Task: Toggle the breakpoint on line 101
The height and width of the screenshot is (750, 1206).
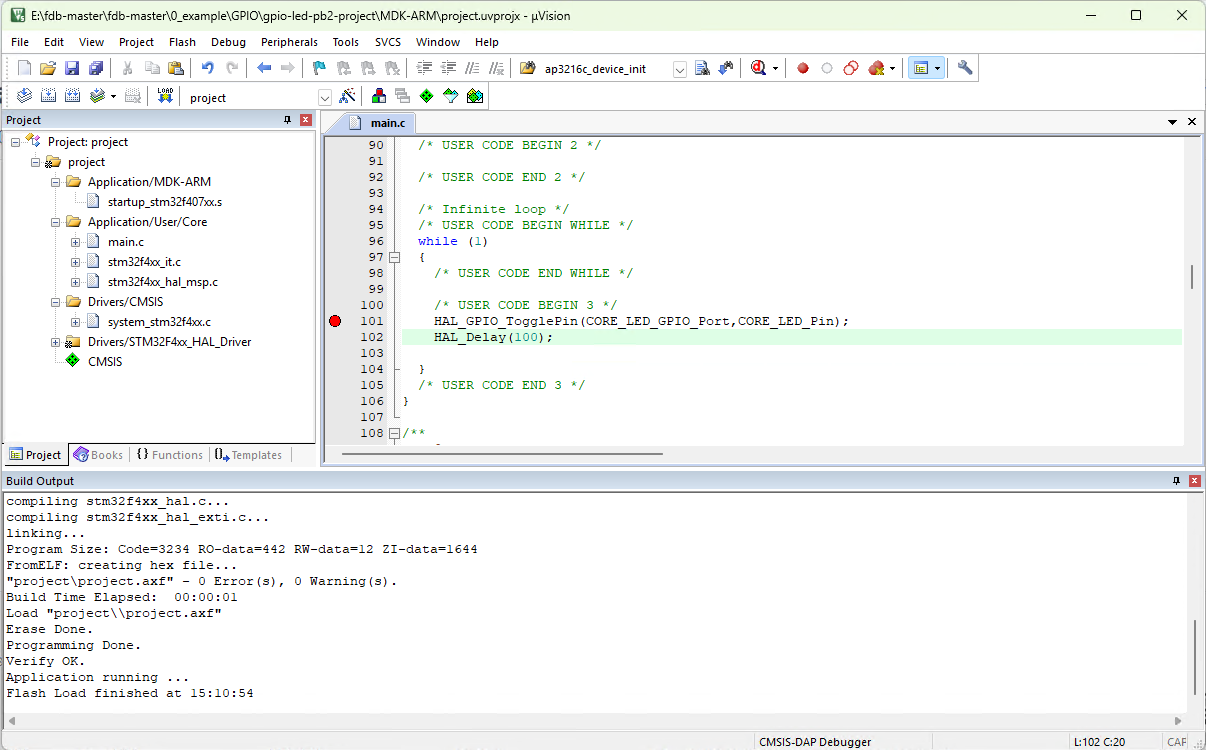Action: click(335, 321)
